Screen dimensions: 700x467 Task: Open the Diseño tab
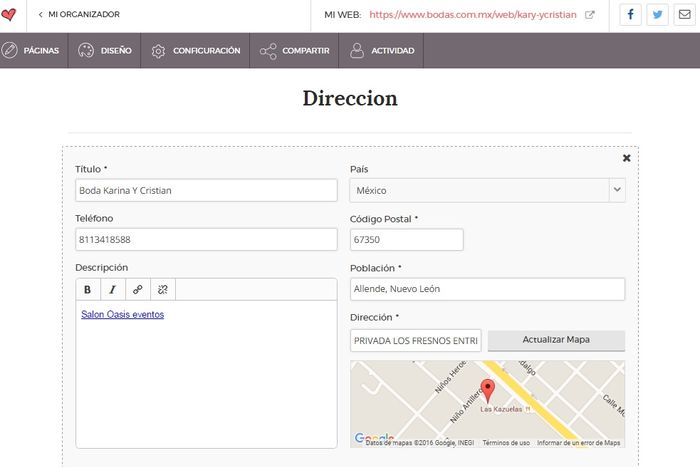pos(104,50)
